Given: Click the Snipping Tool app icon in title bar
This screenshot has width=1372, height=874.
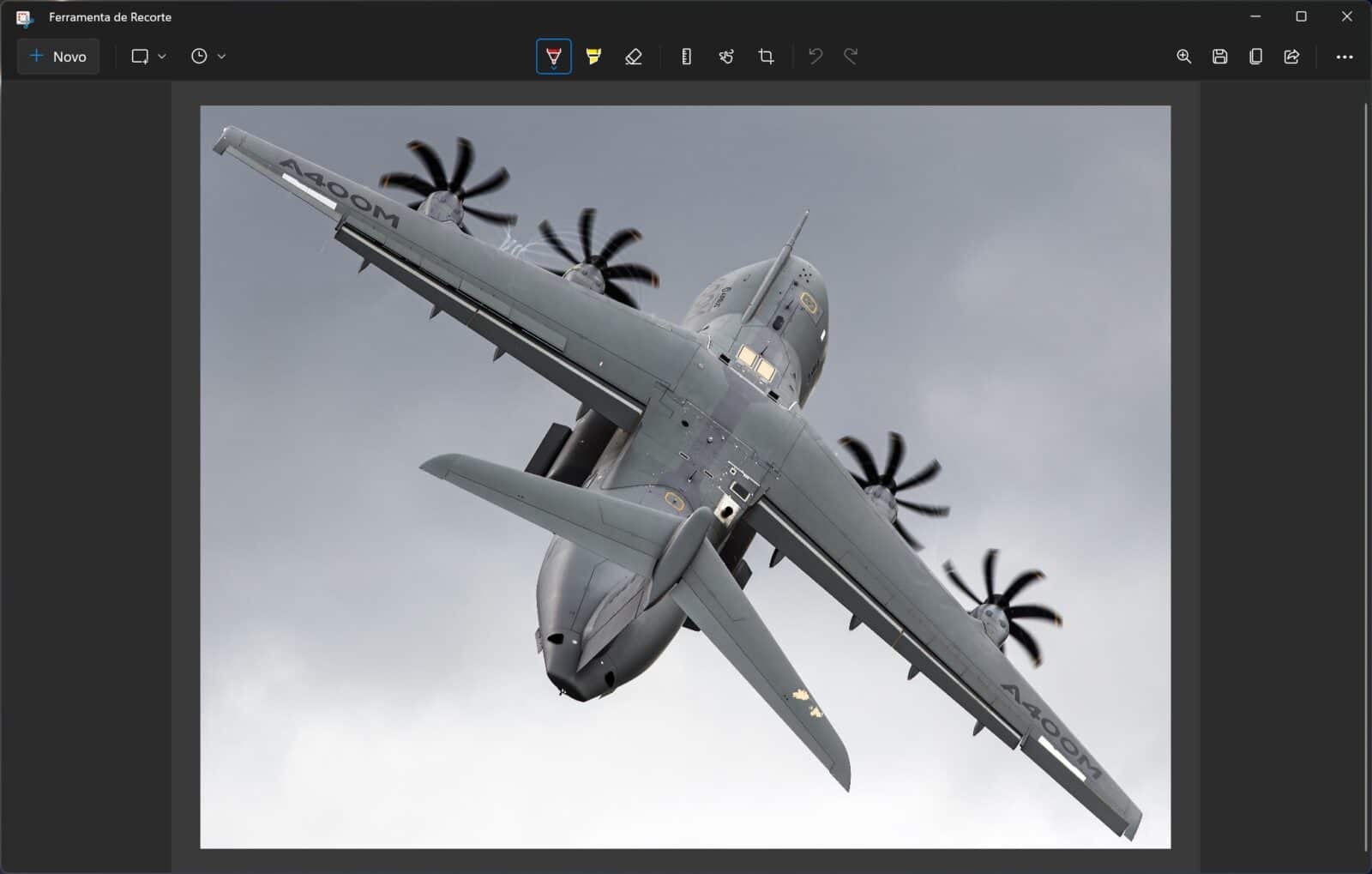Looking at the screenshot, I should coord(24,17).
